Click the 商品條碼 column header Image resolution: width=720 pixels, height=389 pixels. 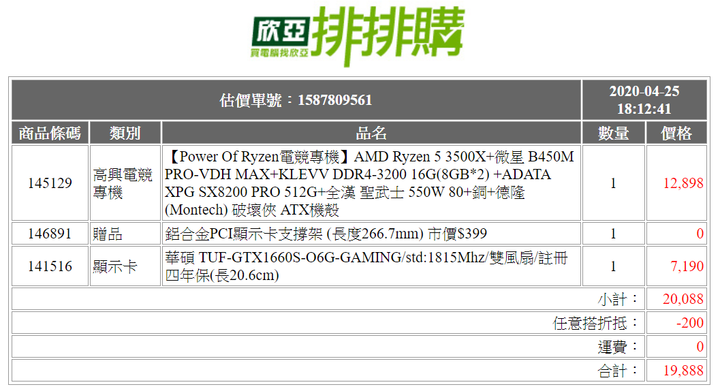click(50, 133)
